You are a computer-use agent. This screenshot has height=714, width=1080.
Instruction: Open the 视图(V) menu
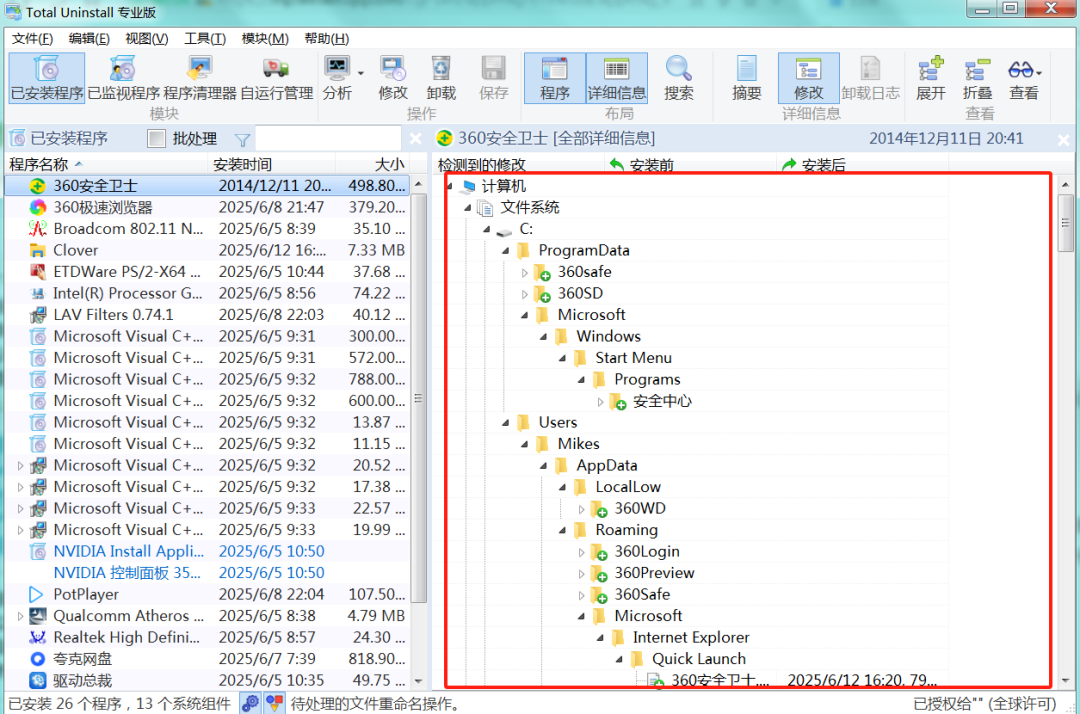point(147,39)
